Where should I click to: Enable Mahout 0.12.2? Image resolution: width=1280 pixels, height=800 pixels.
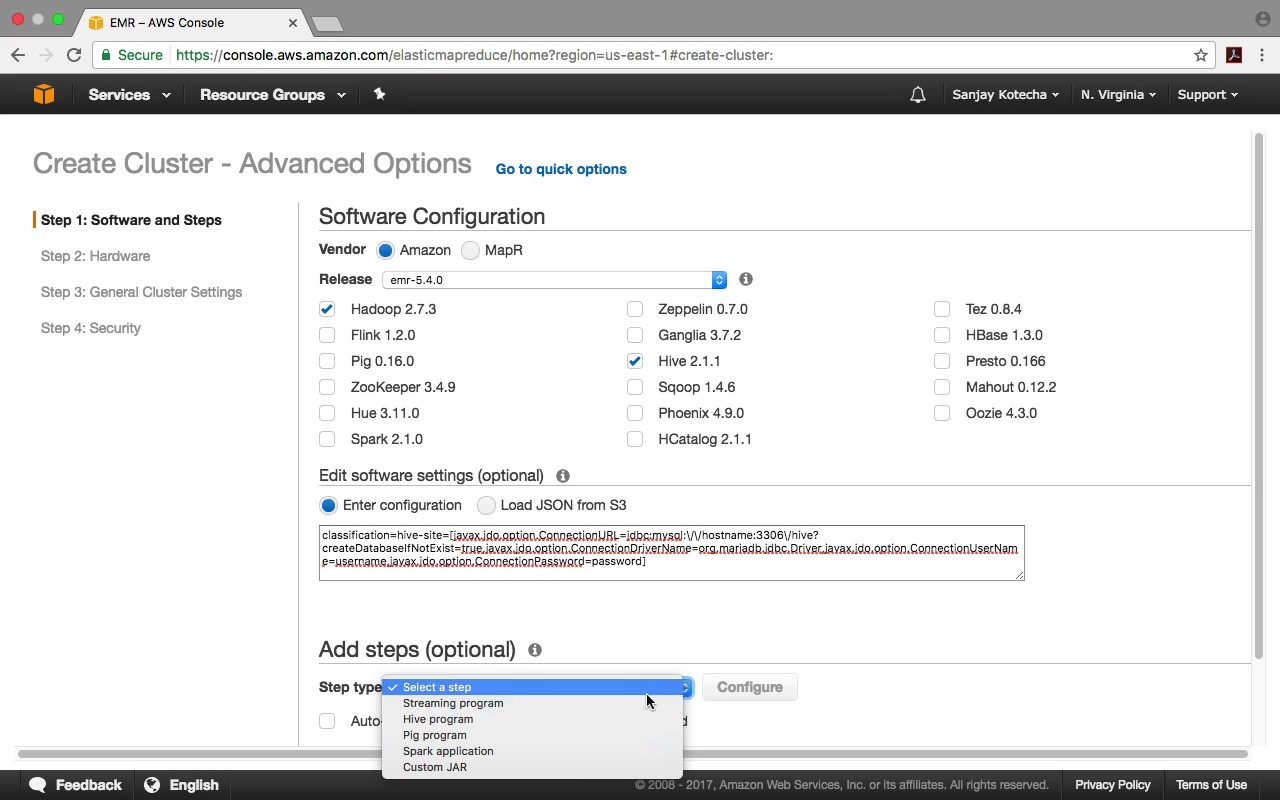[x=942, y=387]
